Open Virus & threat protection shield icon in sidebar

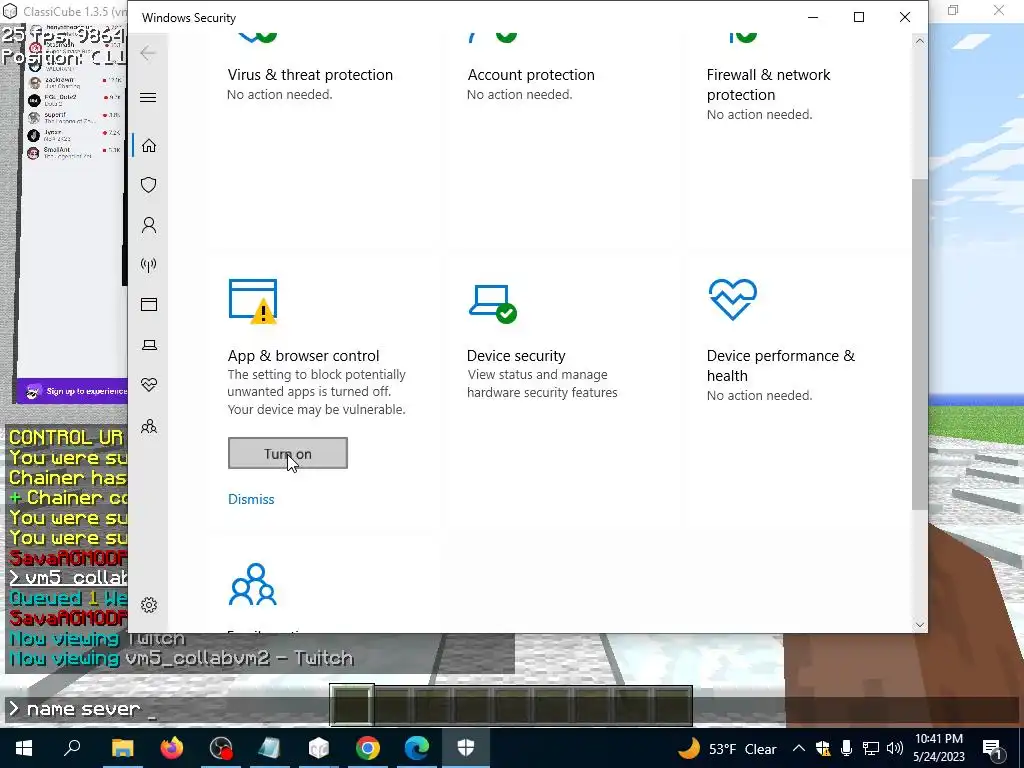pos(149,185)
